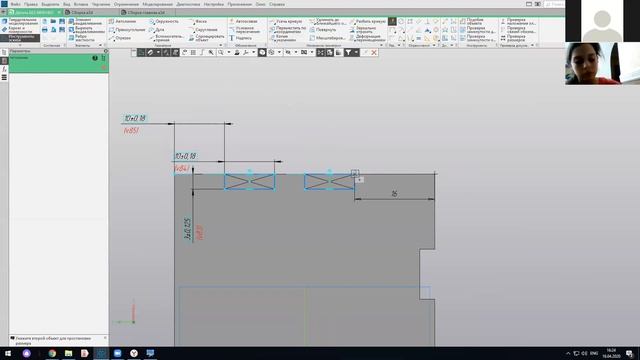Open Yandex browser from the taskbar
Screen dimensions: 640x360
pyautogui.click(x=134, y=353)
